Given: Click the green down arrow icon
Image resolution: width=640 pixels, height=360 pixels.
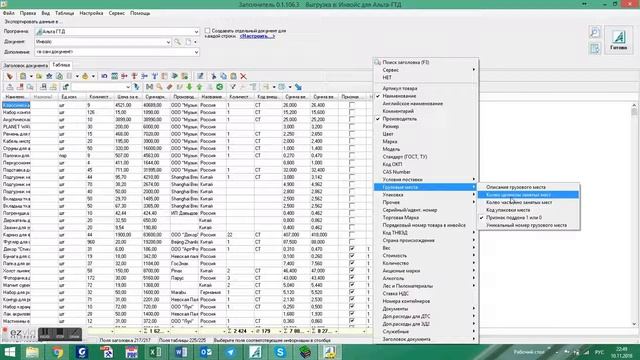Looking at the screenshot, I should click(189, 87).
